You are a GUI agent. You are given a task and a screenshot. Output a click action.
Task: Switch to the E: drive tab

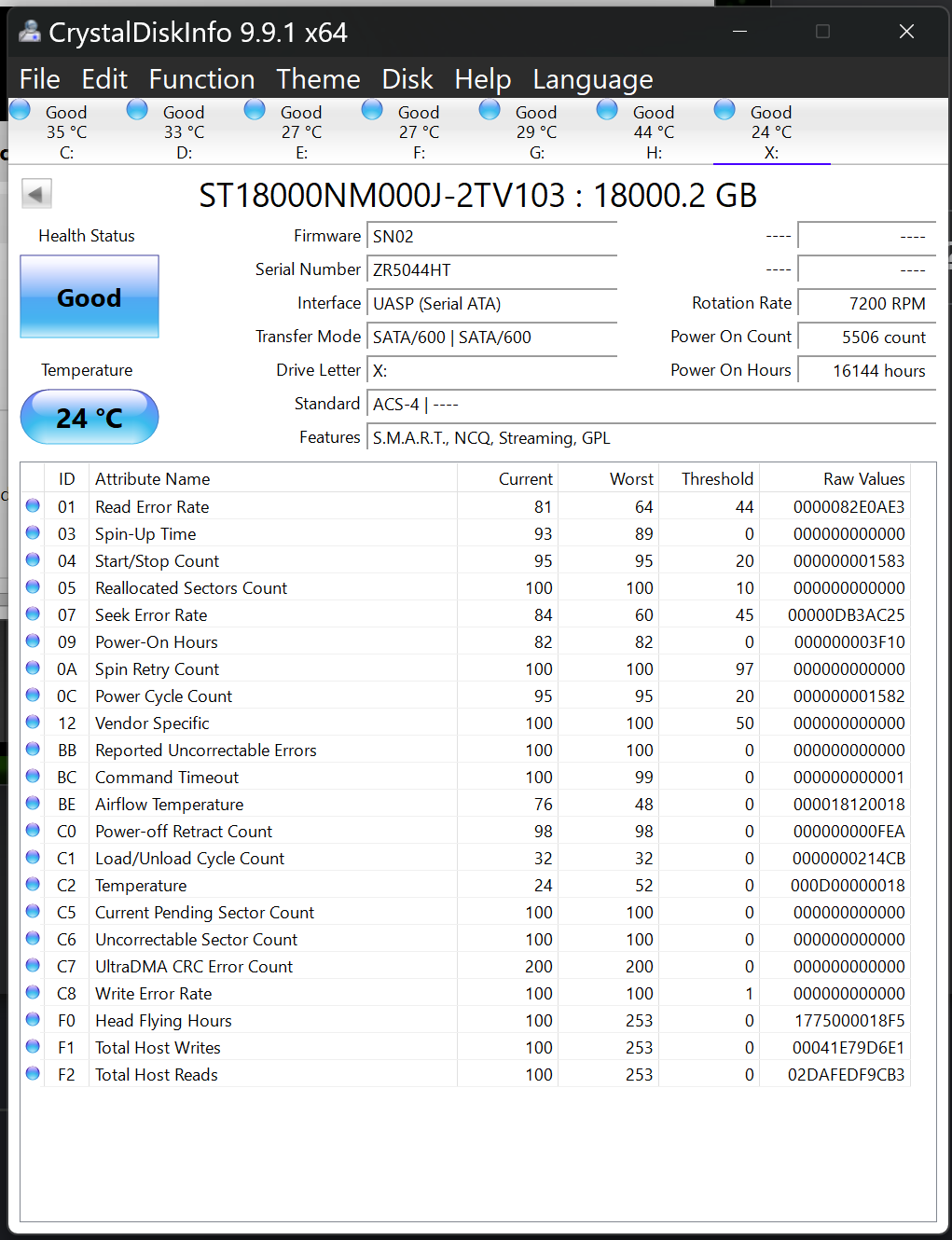click(x=301, y=131)
